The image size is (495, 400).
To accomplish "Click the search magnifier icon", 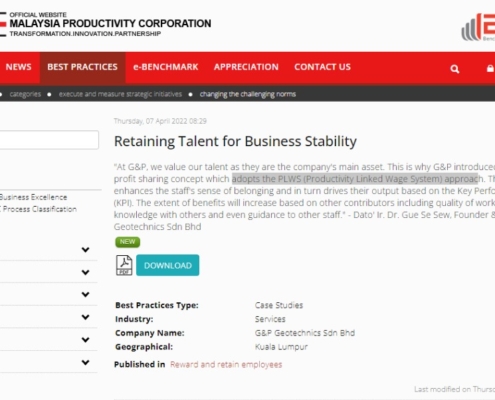I will point(455,69).
